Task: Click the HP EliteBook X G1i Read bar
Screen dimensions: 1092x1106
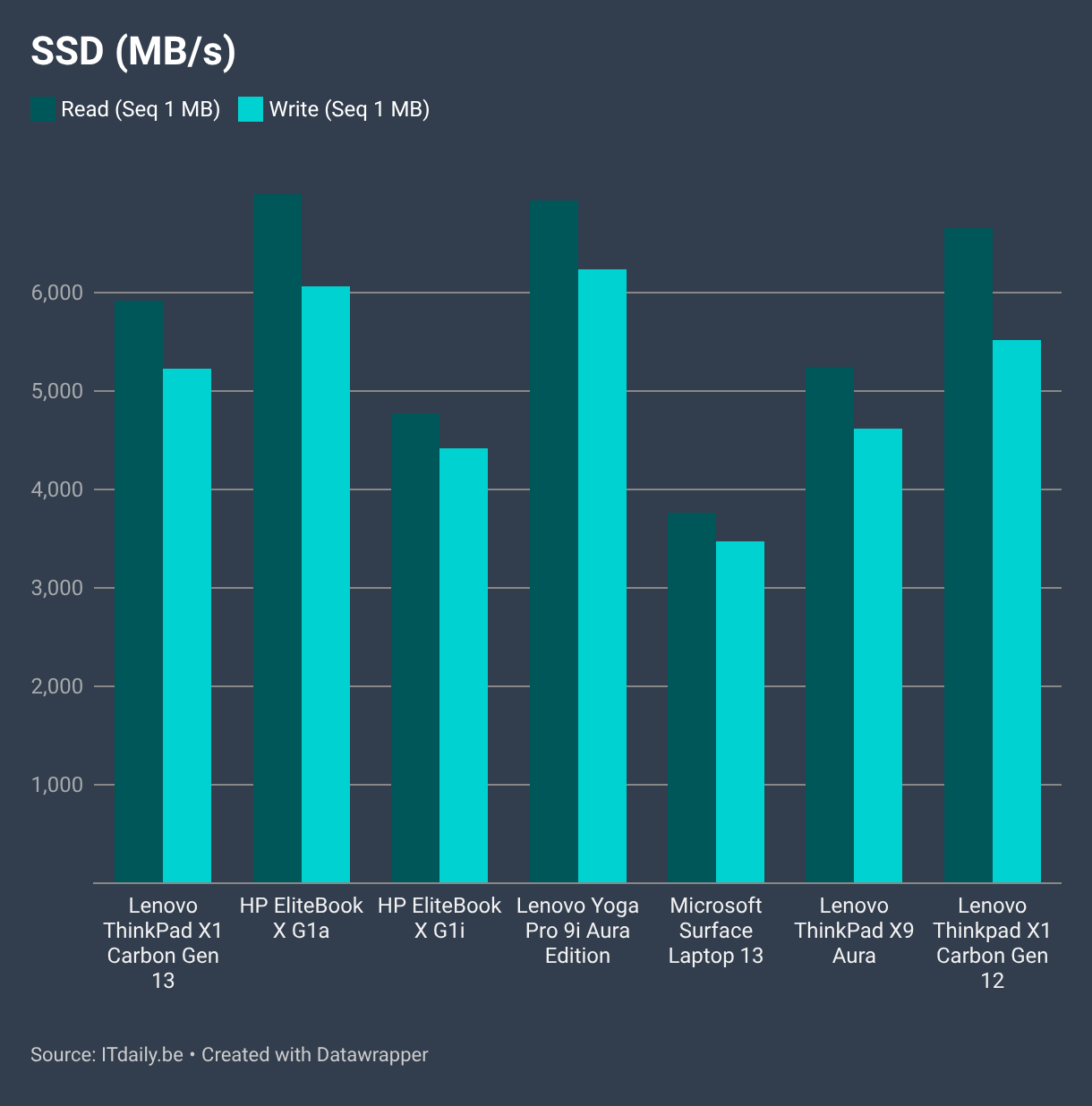Action: click(x=415, y=648)
